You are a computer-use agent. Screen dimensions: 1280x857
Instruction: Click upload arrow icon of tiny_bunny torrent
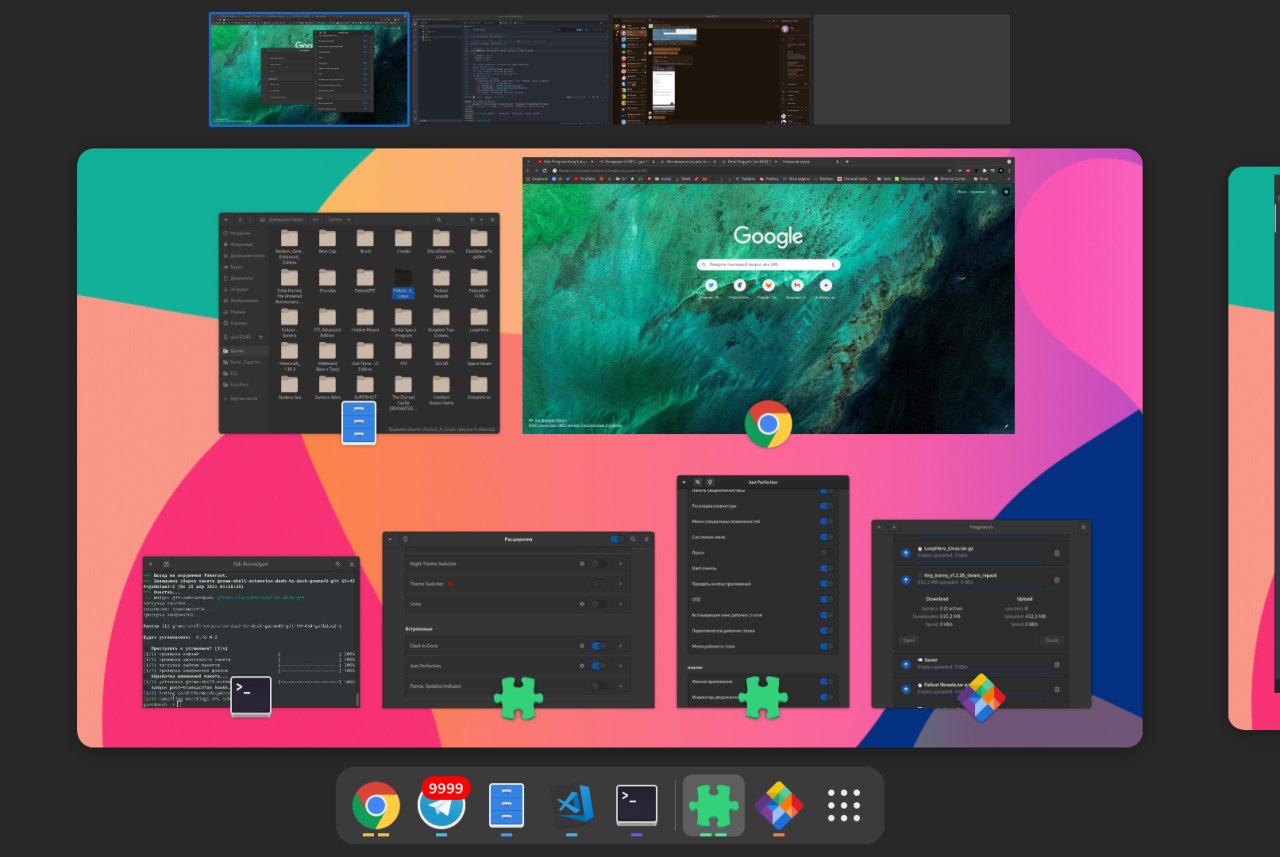906,580
